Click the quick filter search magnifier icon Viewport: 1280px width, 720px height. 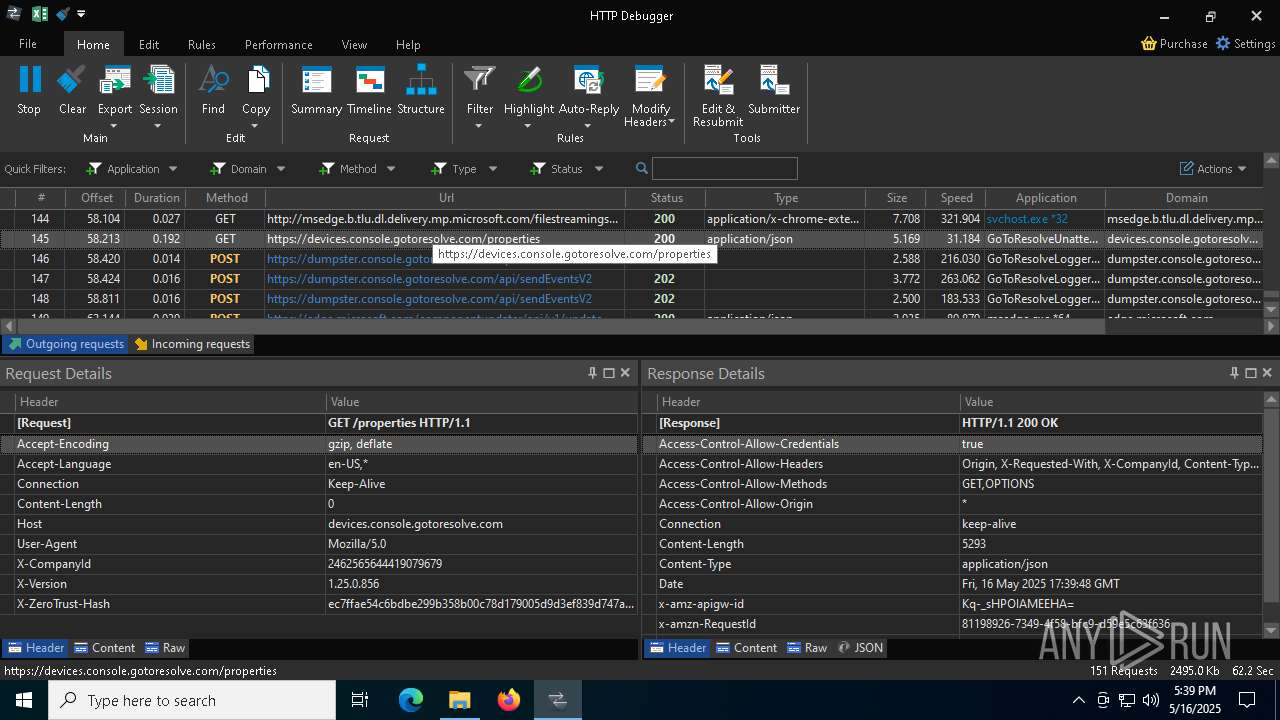pyautogui.click(x=642, y=168)
